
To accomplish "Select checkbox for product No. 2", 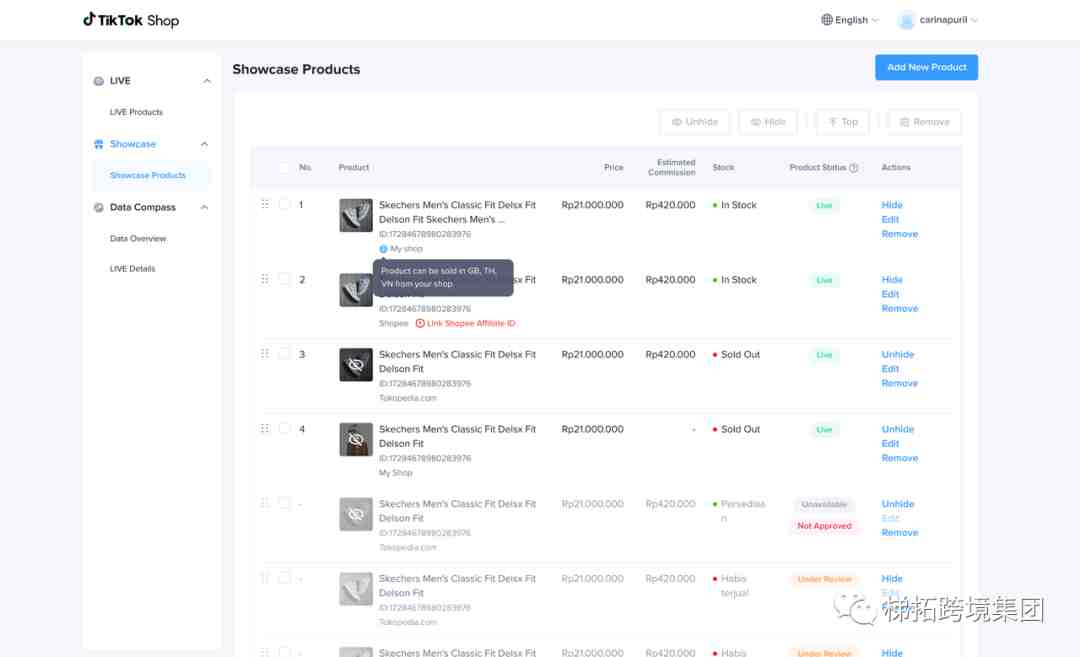I will (284, 279).
